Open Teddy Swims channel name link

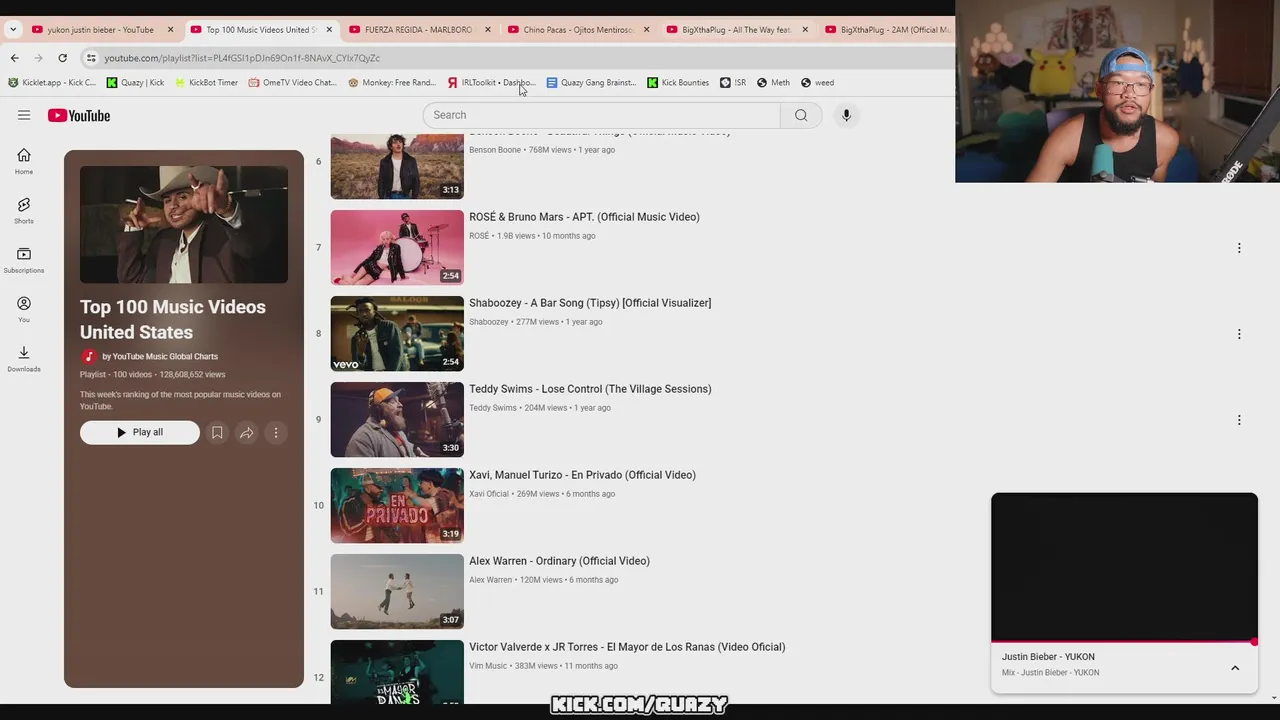pos(493,408)
